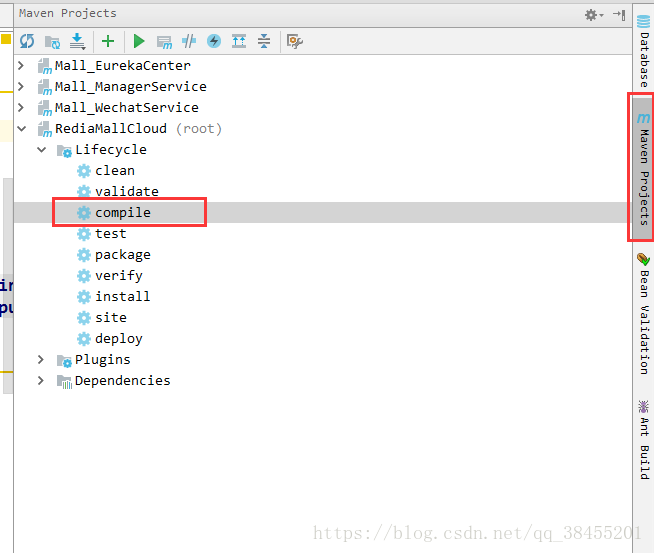
Task: Open the Ant Build side tab
Action: click(644, 440)
